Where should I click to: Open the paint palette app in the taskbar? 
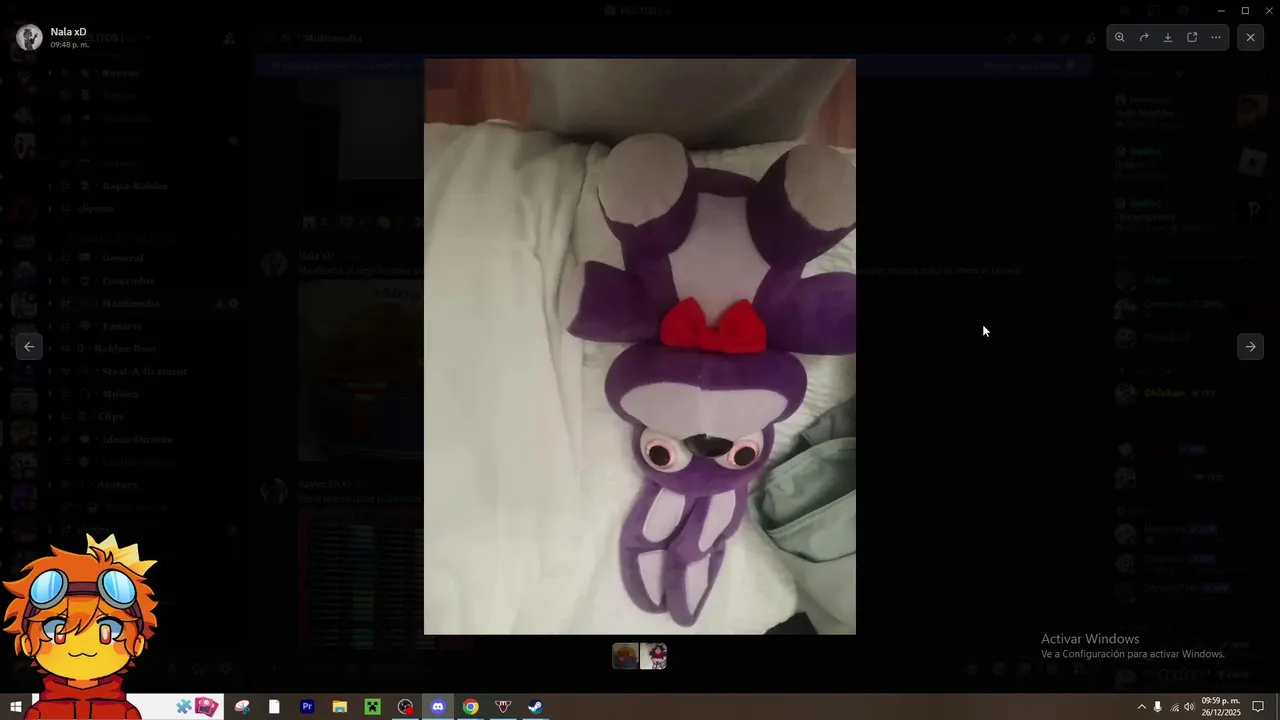[x=242, y=707]
